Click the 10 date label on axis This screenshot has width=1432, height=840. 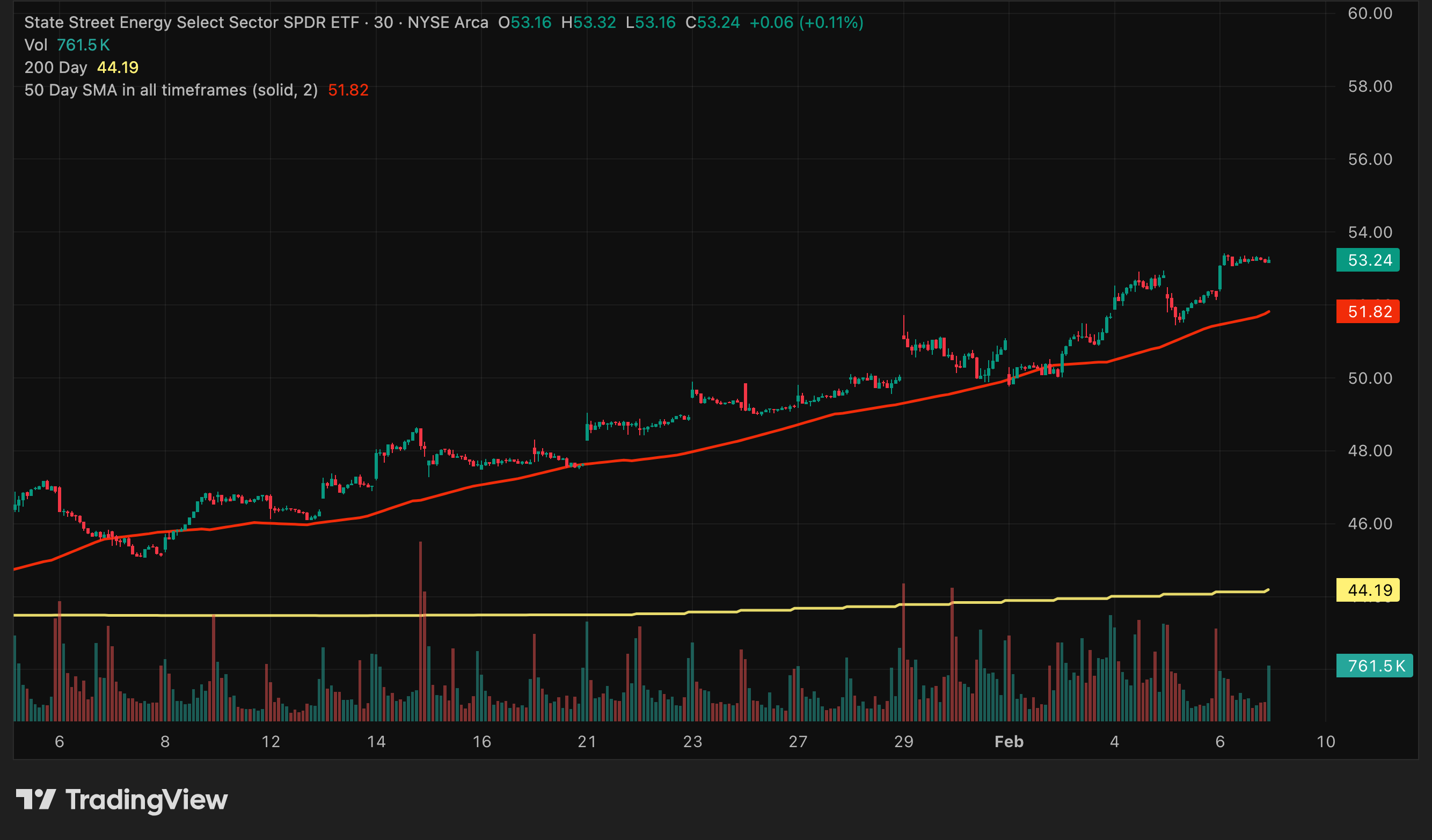click(x=1326, y=742)
